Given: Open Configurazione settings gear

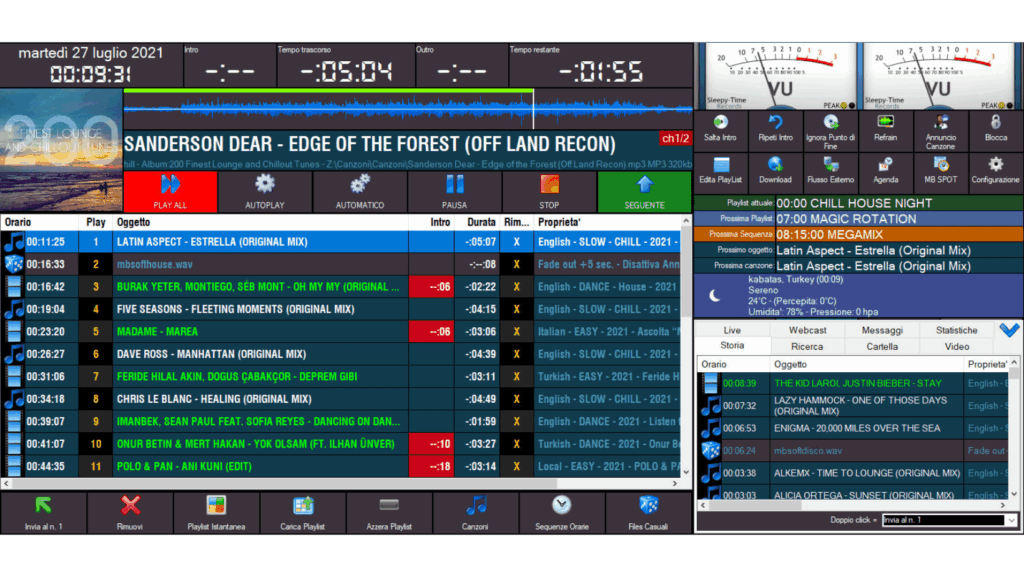Looking at the screenshot, I should point(995,165).
